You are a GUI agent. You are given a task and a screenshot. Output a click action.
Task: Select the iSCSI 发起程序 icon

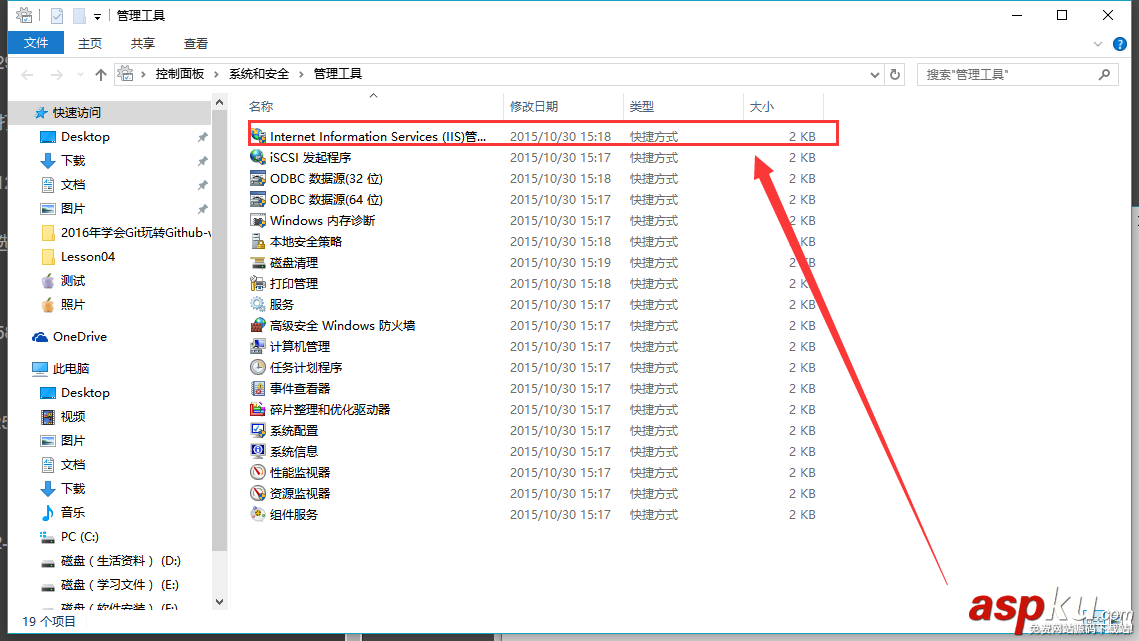click(258, 157)
